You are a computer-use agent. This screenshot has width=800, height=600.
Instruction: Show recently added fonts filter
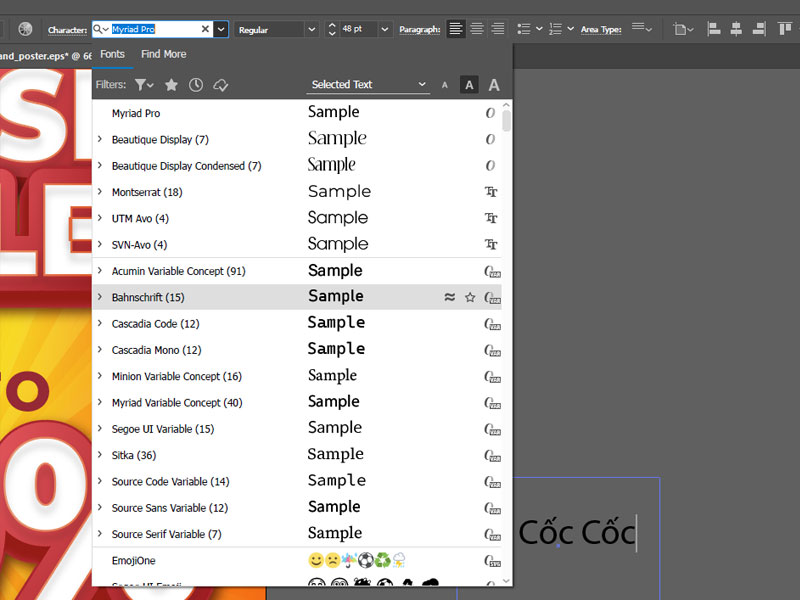click(196, 85)
